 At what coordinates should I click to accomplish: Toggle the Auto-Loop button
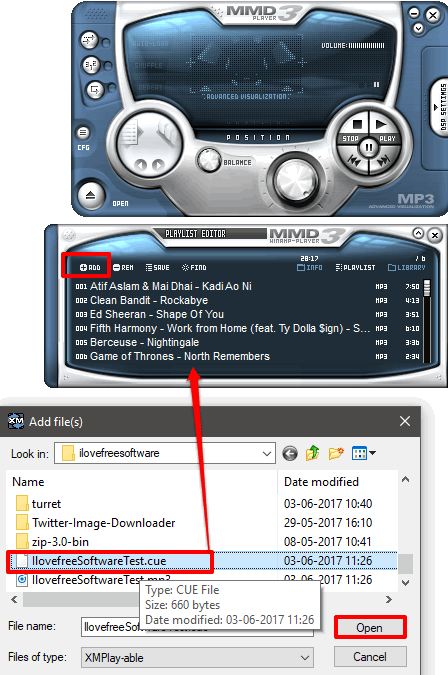click(89, 40)
